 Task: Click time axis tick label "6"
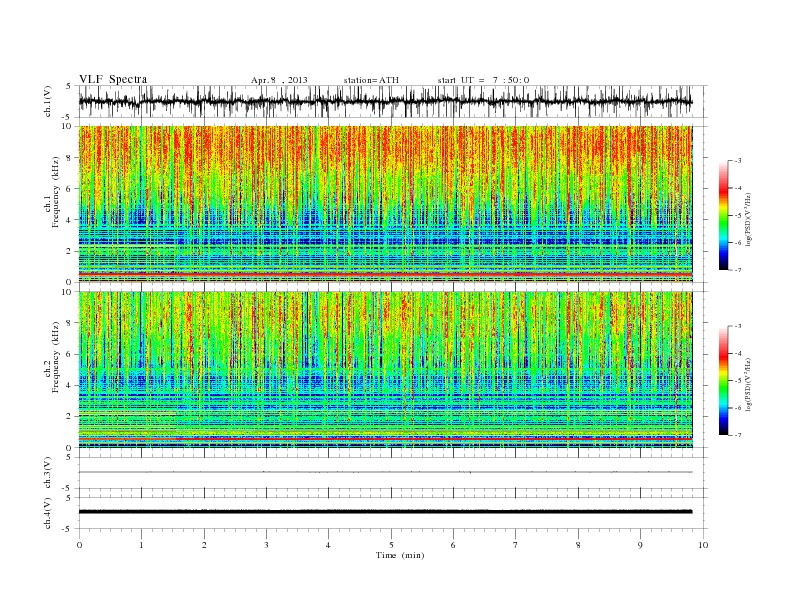pos(453,545)
